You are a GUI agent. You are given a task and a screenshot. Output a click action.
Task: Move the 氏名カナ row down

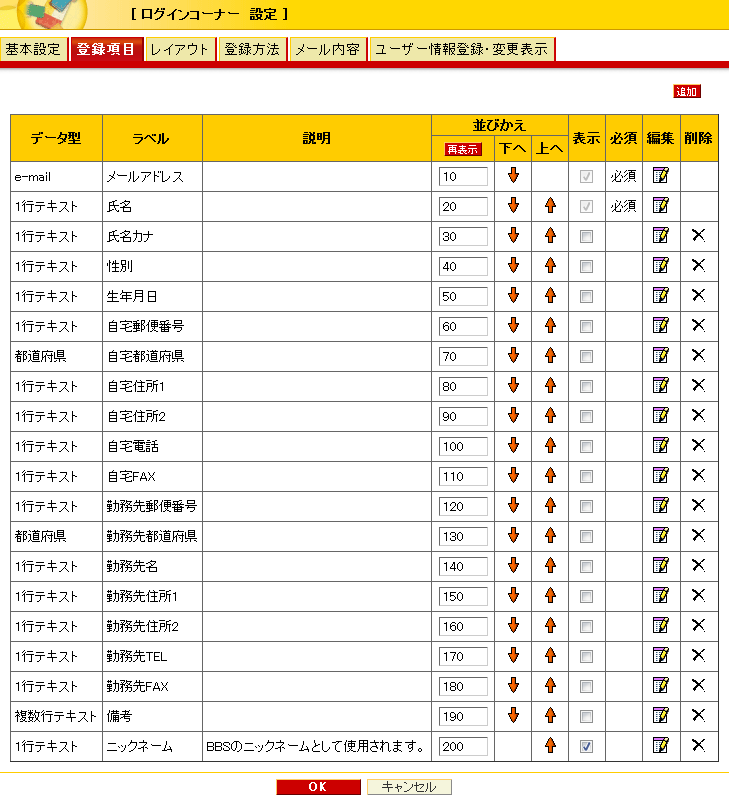[513, 235]
